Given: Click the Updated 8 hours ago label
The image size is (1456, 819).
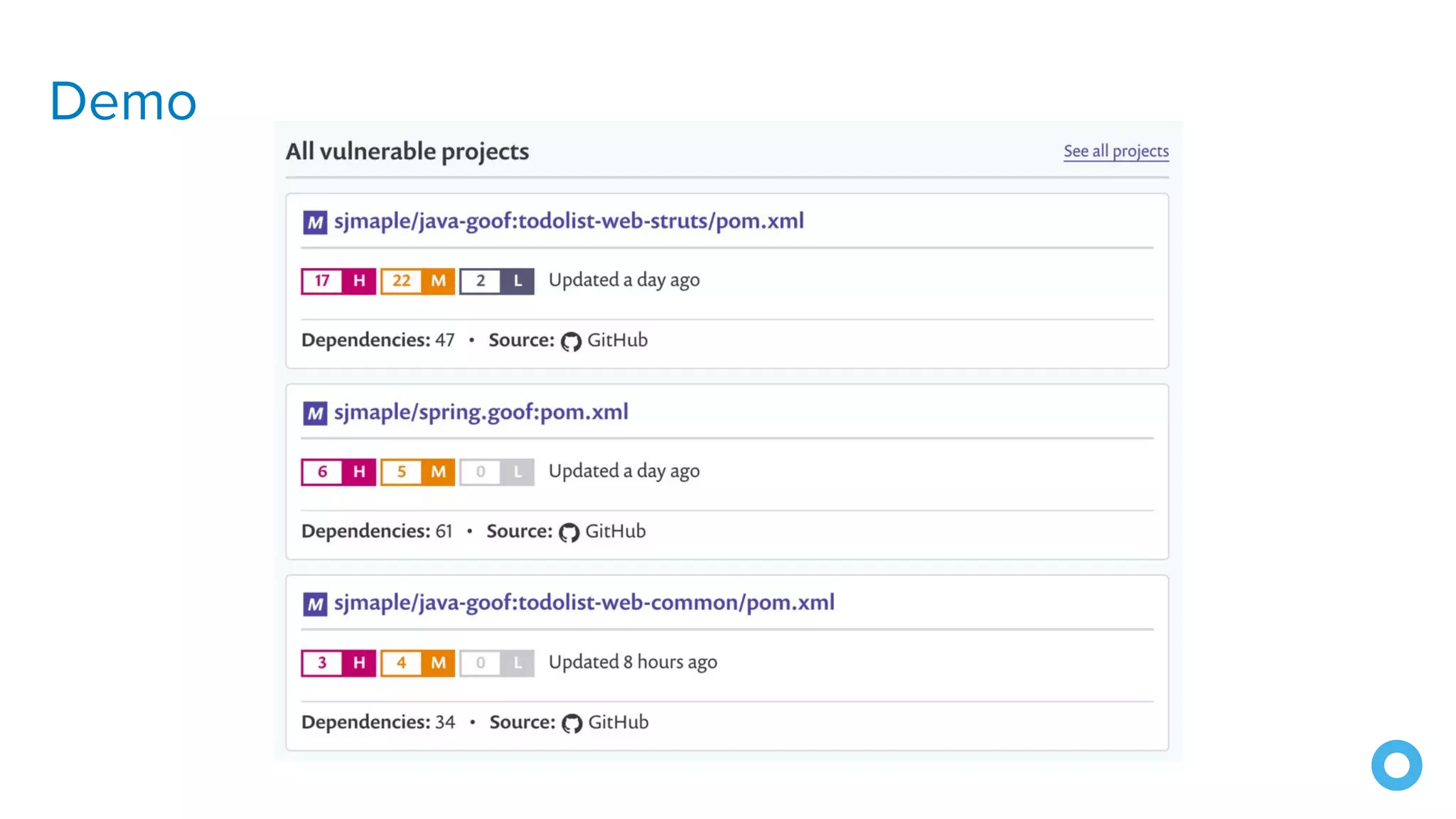Looking at the screenshot, I should (633, 663).
